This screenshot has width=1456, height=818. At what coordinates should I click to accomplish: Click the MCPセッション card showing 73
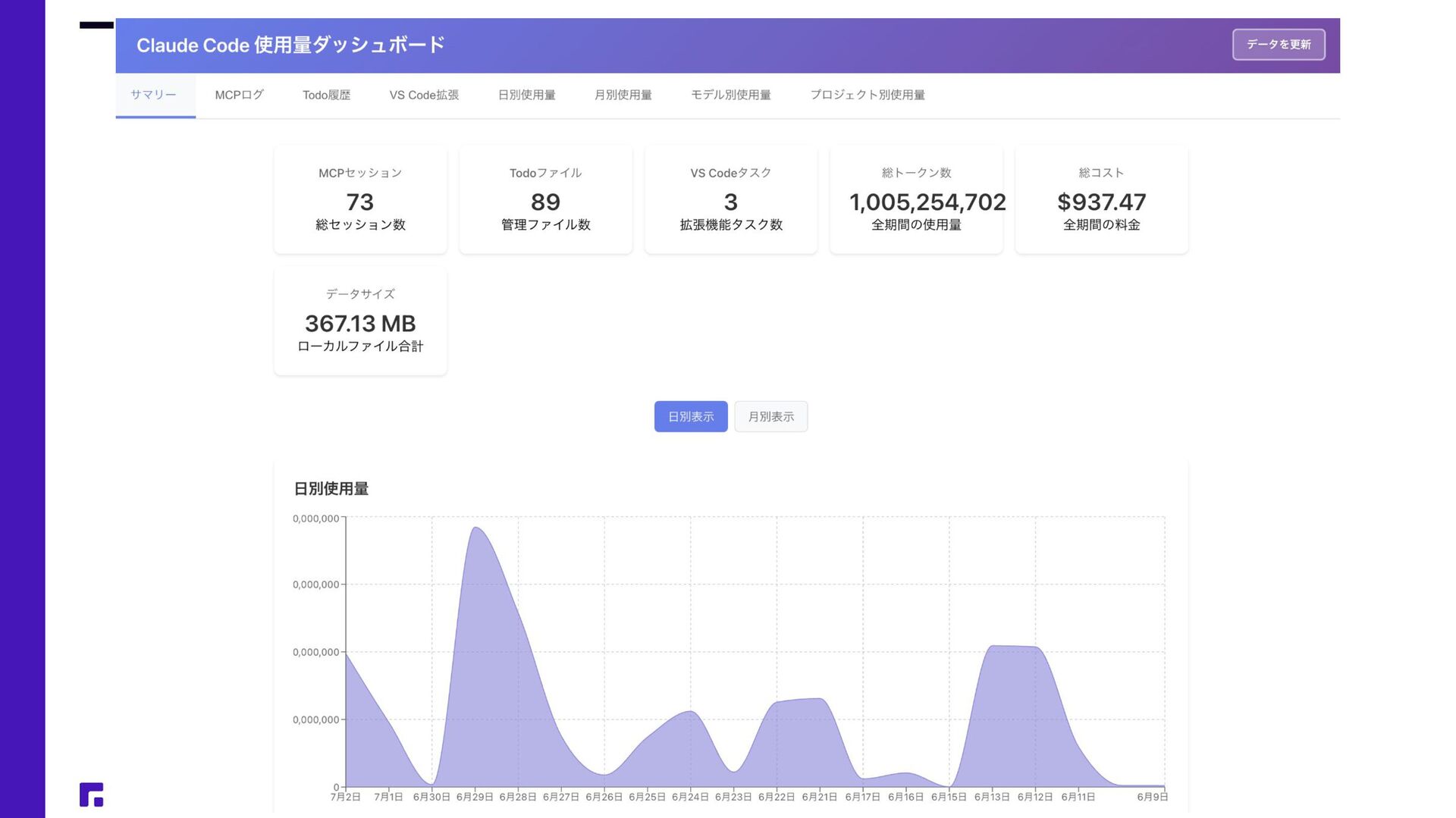[360, 199]
